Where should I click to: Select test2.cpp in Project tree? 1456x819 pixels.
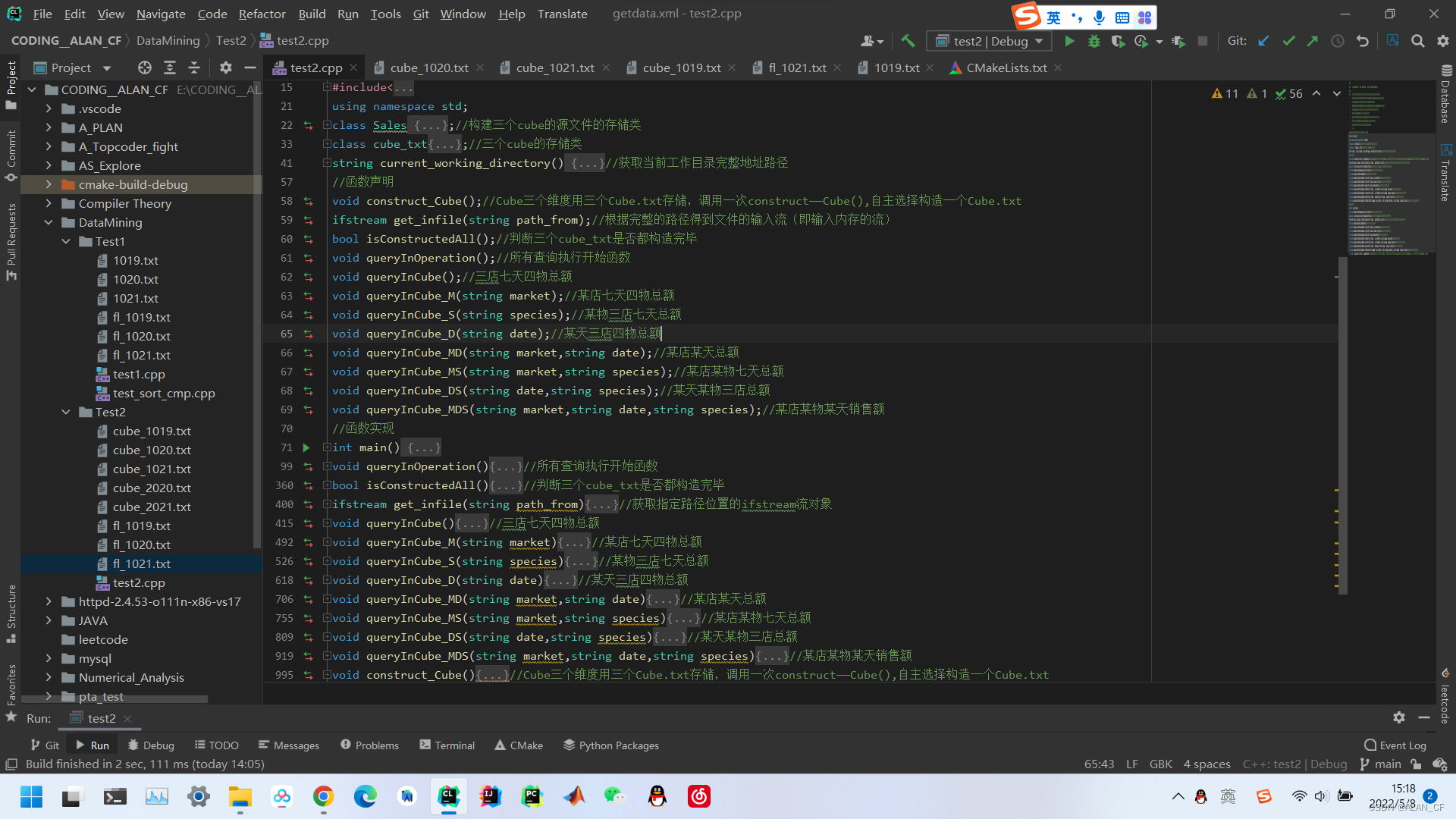click(139, 582)
